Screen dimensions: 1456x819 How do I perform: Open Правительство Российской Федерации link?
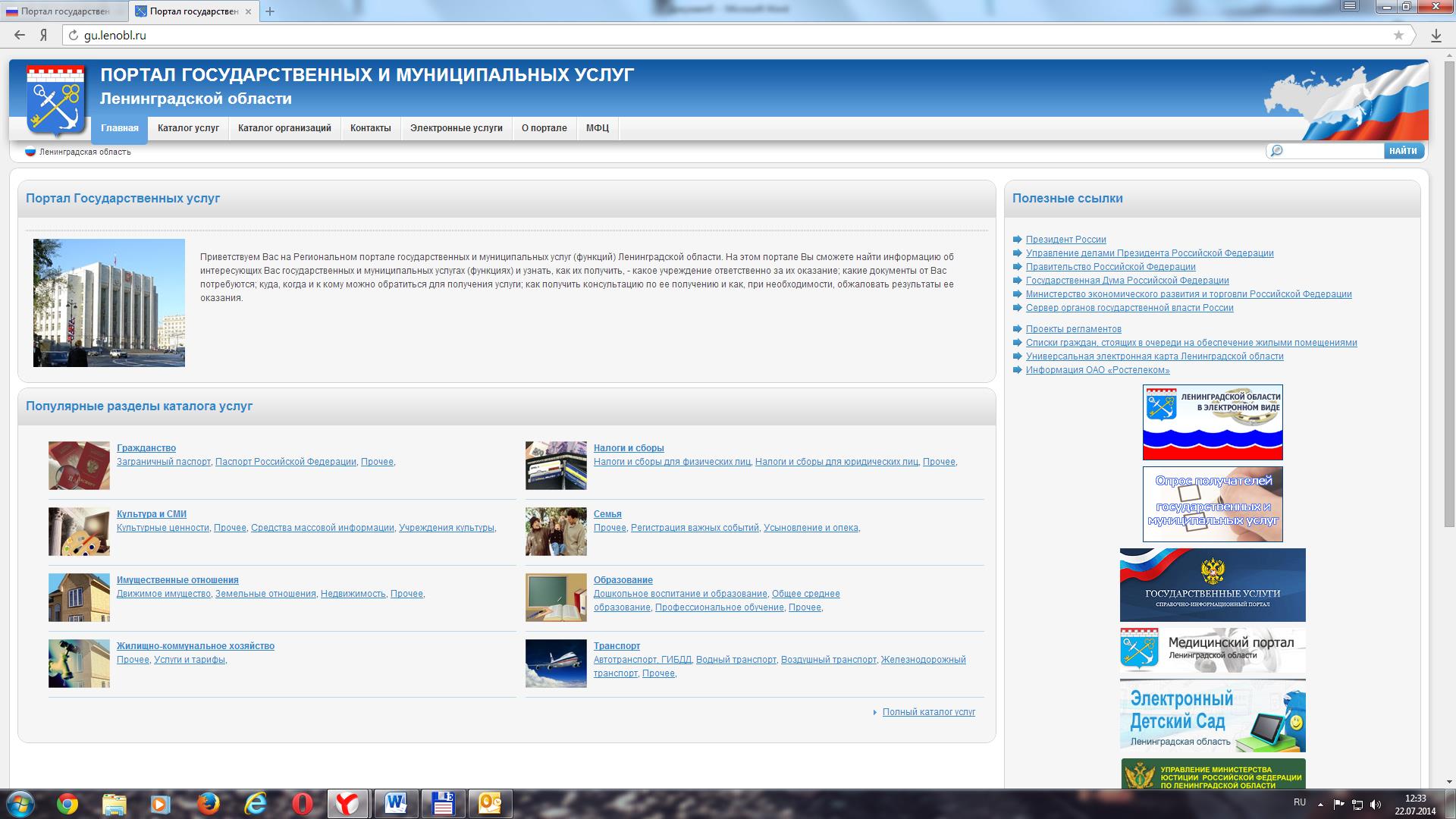pos(1110,267)
